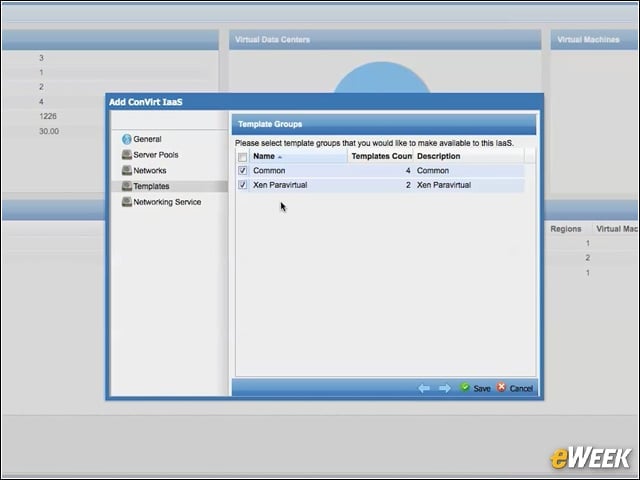Click Virtual Data Centers panel header behind dialog
Image resolution: width=640 pixels, height=480 pixels.
click(385, 40)
